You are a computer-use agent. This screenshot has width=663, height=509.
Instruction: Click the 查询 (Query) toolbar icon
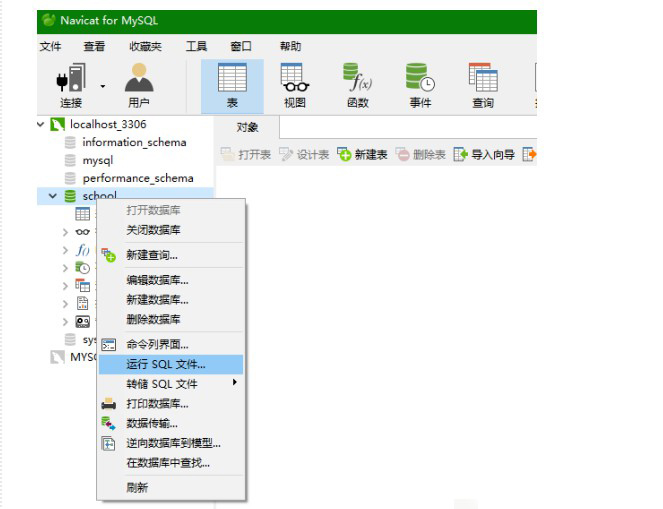tap(483, 84)
